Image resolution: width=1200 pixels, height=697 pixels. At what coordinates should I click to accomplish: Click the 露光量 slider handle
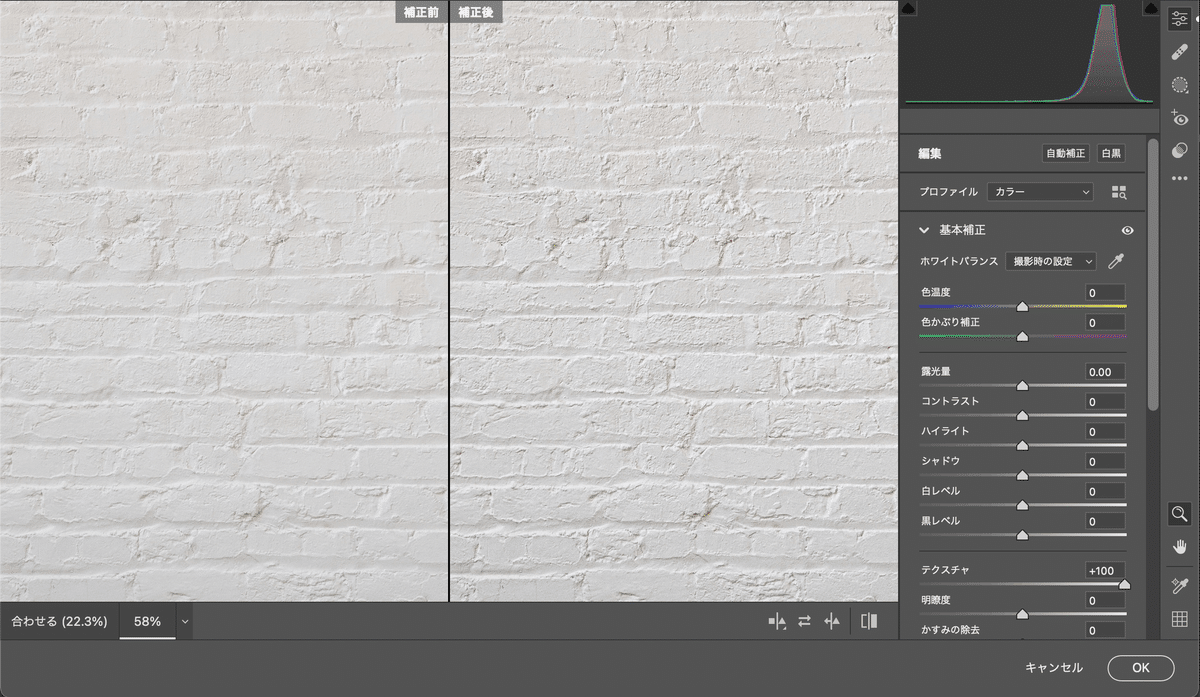click(1022, 385)
